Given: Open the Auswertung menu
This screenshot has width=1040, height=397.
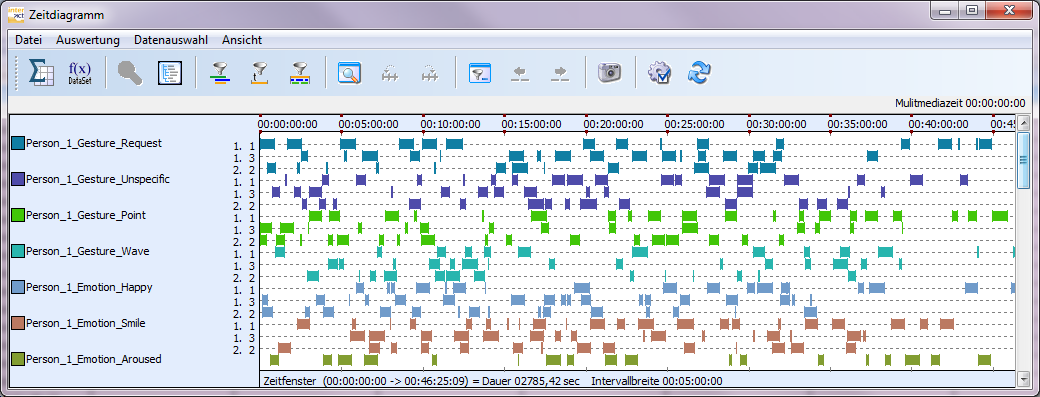Looking at the screenshot, I should click(x=88, y=40).
